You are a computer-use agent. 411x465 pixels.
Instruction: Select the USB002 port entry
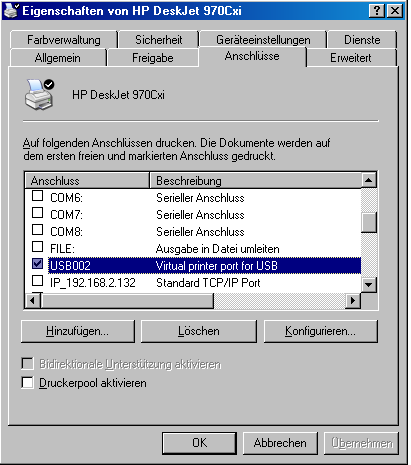pyautogui.click(x=193, y=266)
